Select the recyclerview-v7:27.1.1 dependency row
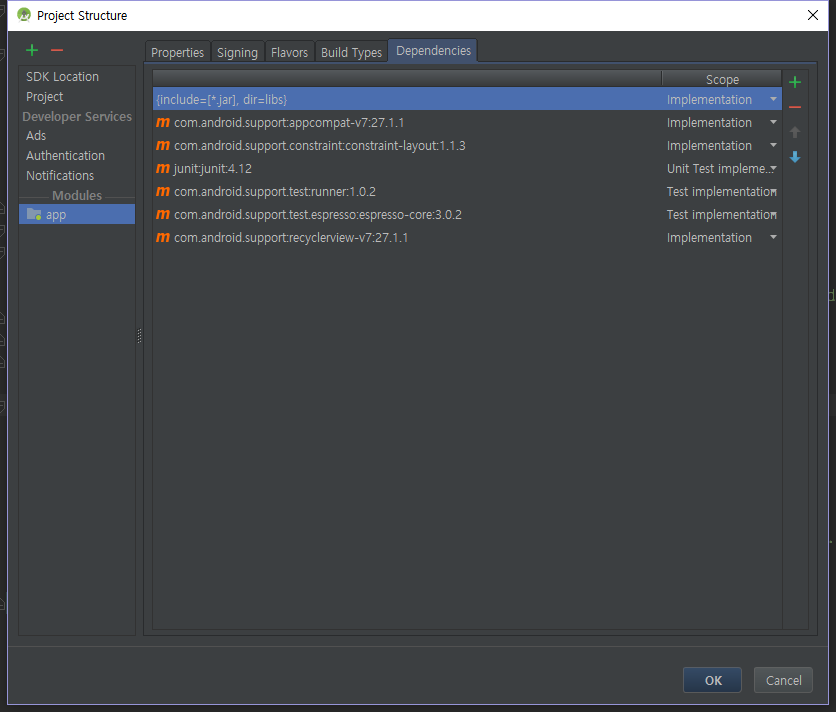836x712 pixels. (x=467, y=237)
